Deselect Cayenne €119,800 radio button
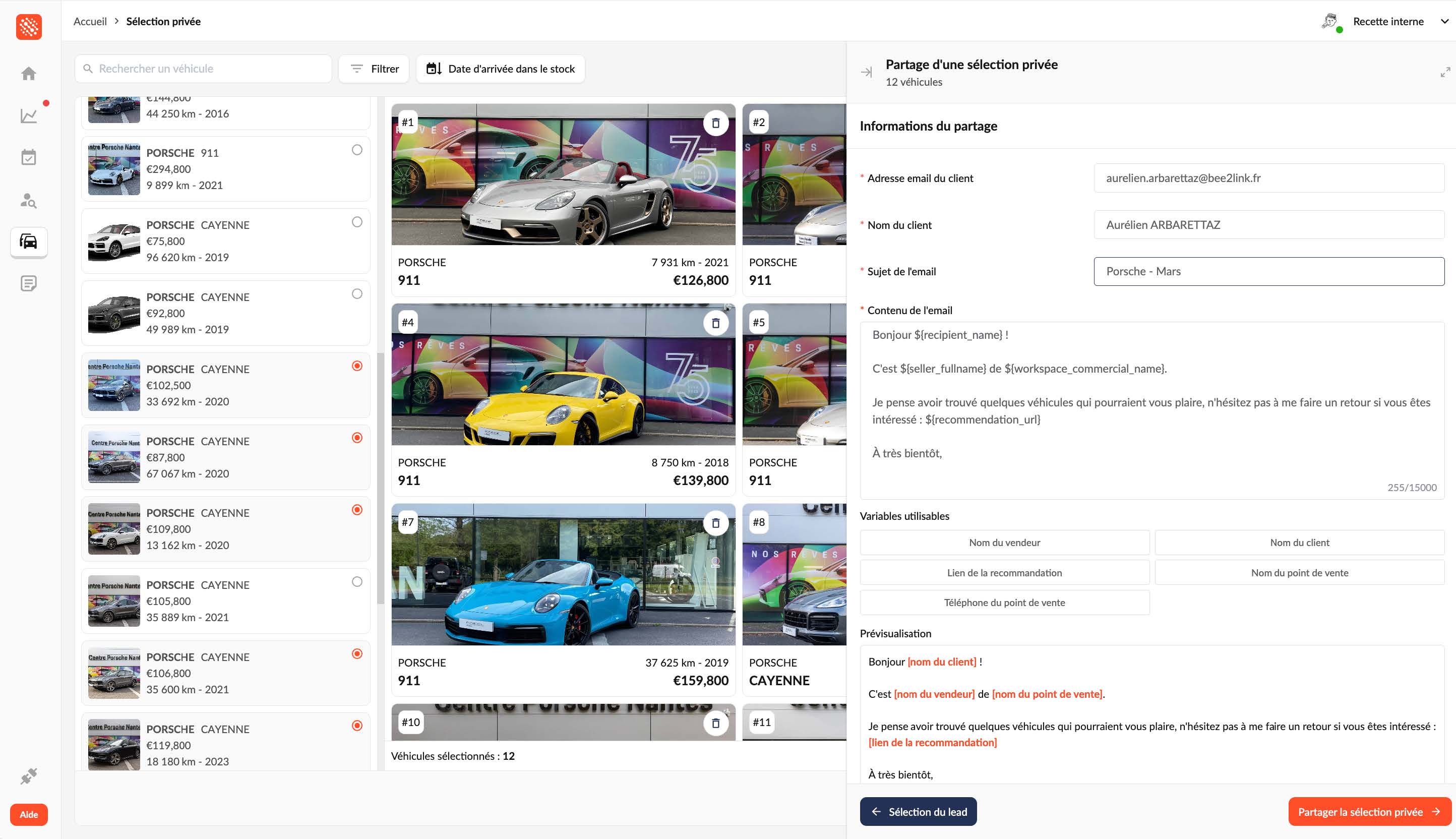 click(x=357, y=726)
